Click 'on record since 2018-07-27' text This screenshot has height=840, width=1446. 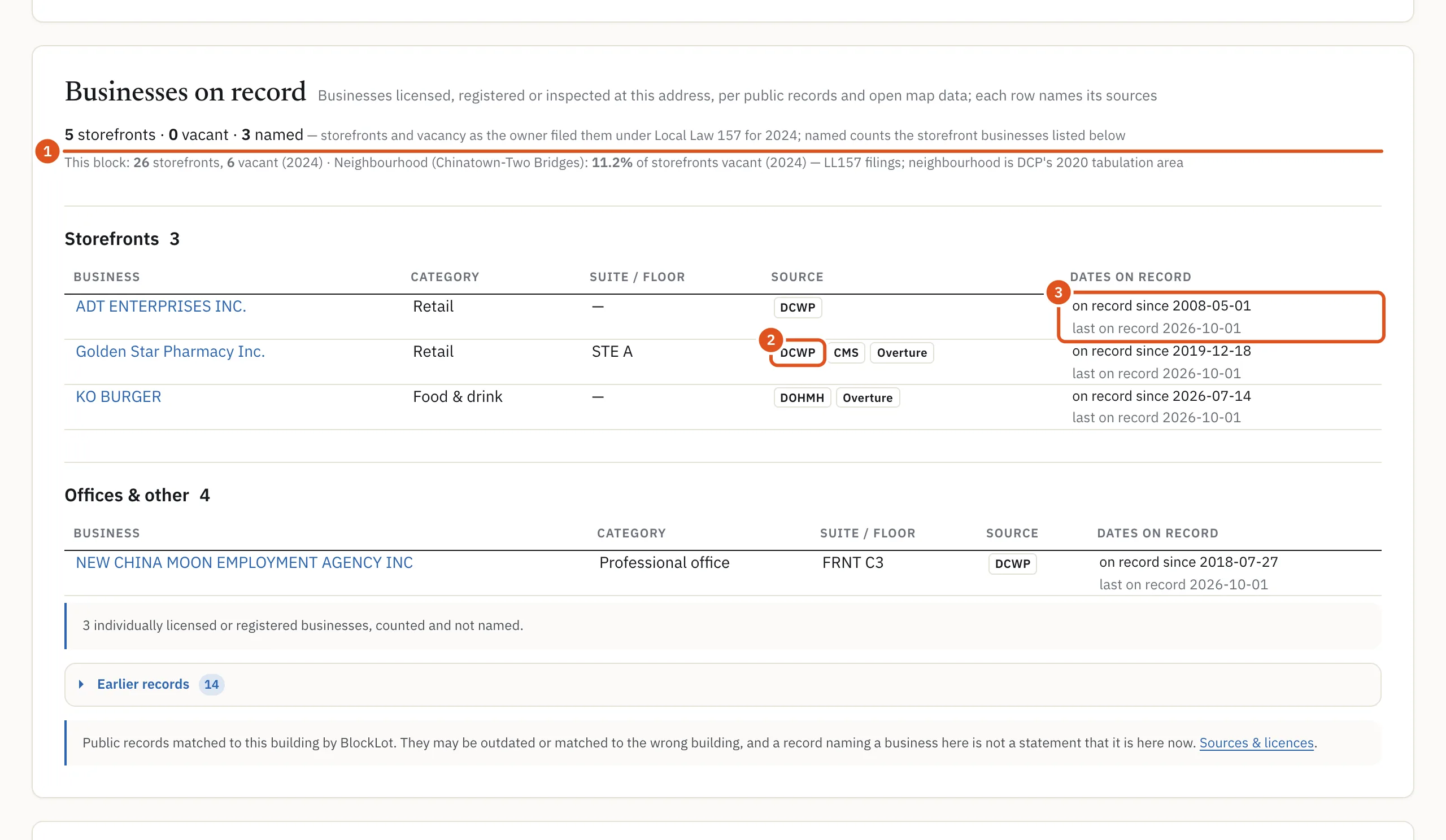(1188, 562)
